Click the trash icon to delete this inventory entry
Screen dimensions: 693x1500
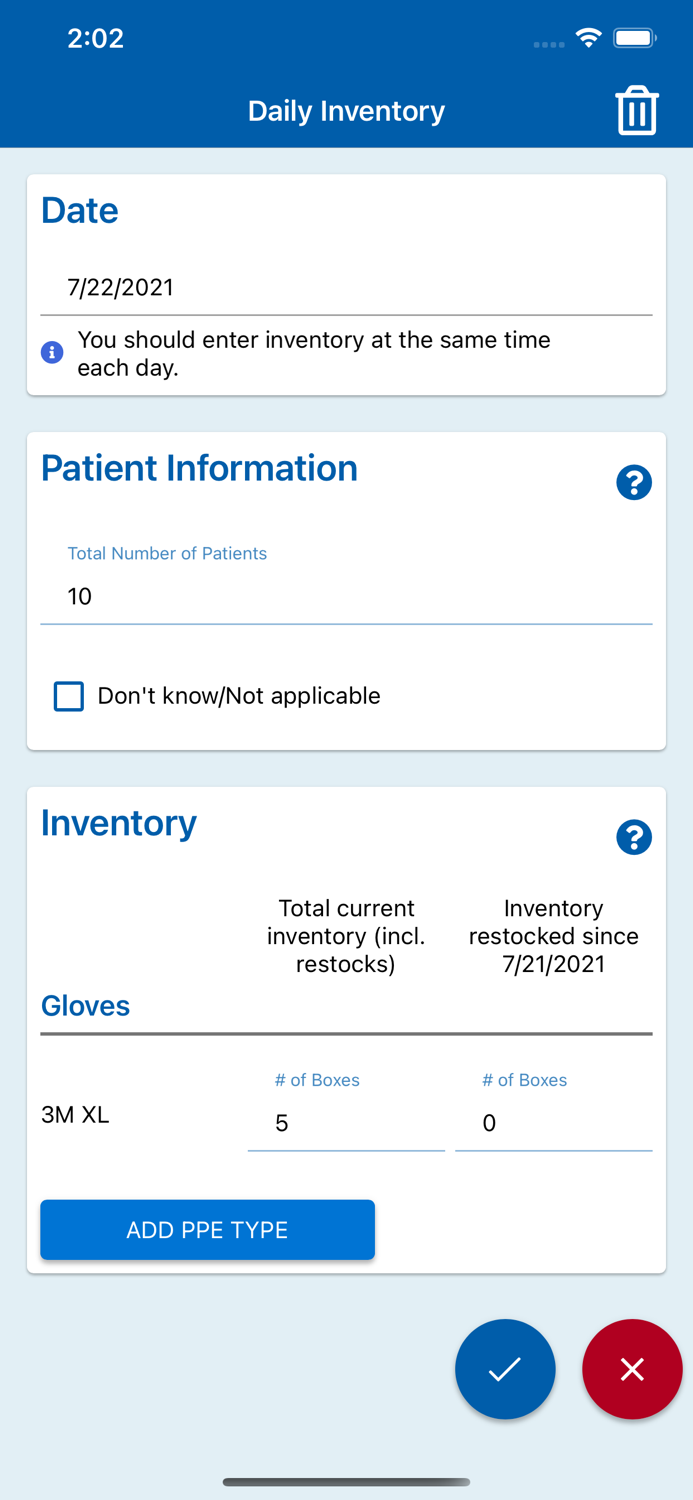637,110
